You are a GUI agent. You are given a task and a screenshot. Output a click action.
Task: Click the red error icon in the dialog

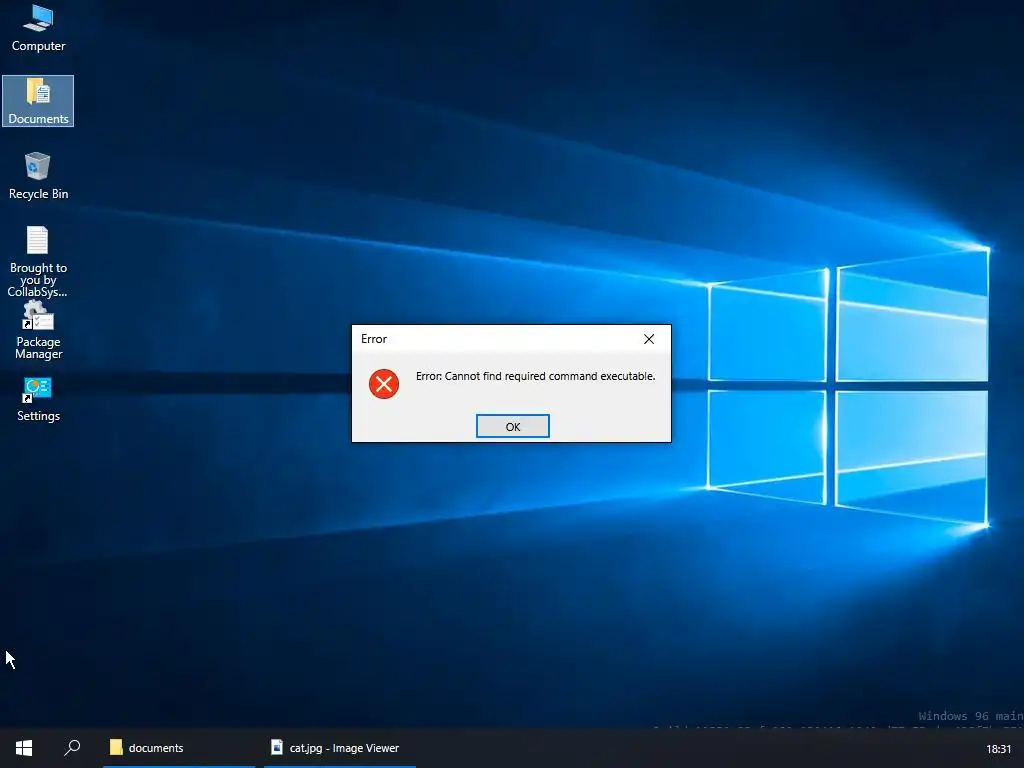[384, 384]
